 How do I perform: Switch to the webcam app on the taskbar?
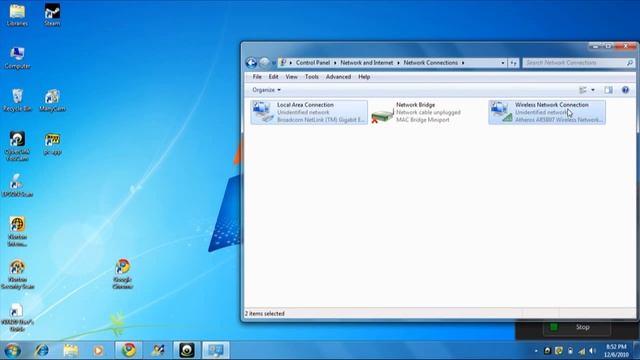pyautogui.click(x=187, y=350)
